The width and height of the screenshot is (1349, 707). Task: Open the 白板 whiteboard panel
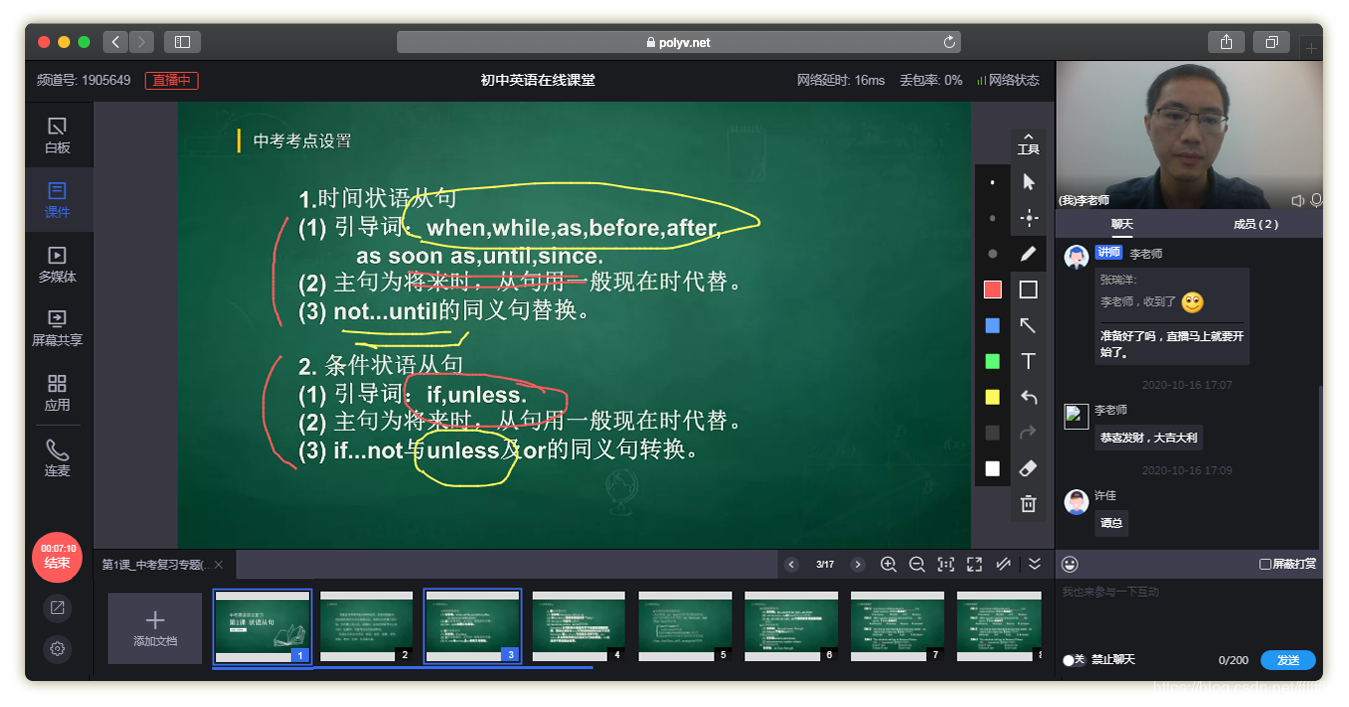coord(57,134)
